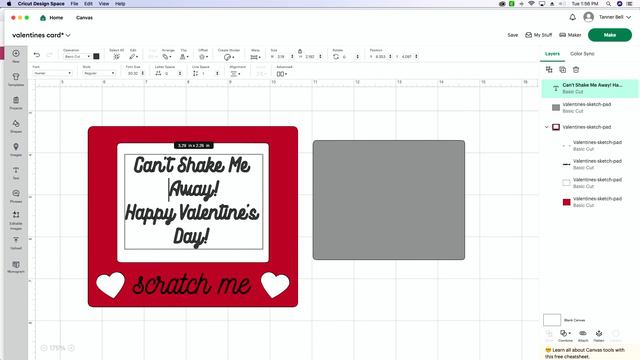640x360 pixels.
Task: Open the Projects panel
Action: (x=16, y=102)
